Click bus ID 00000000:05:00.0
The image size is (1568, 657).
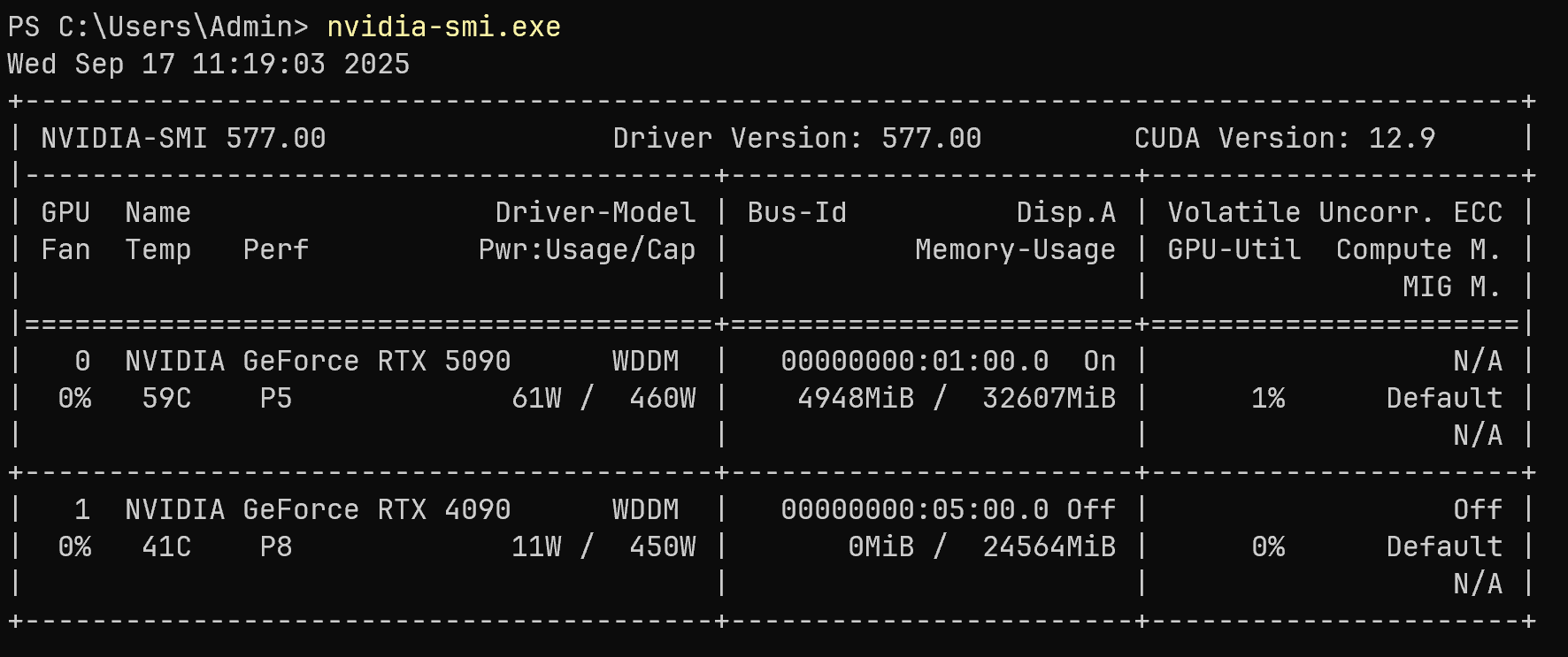[x=915, y=509]
